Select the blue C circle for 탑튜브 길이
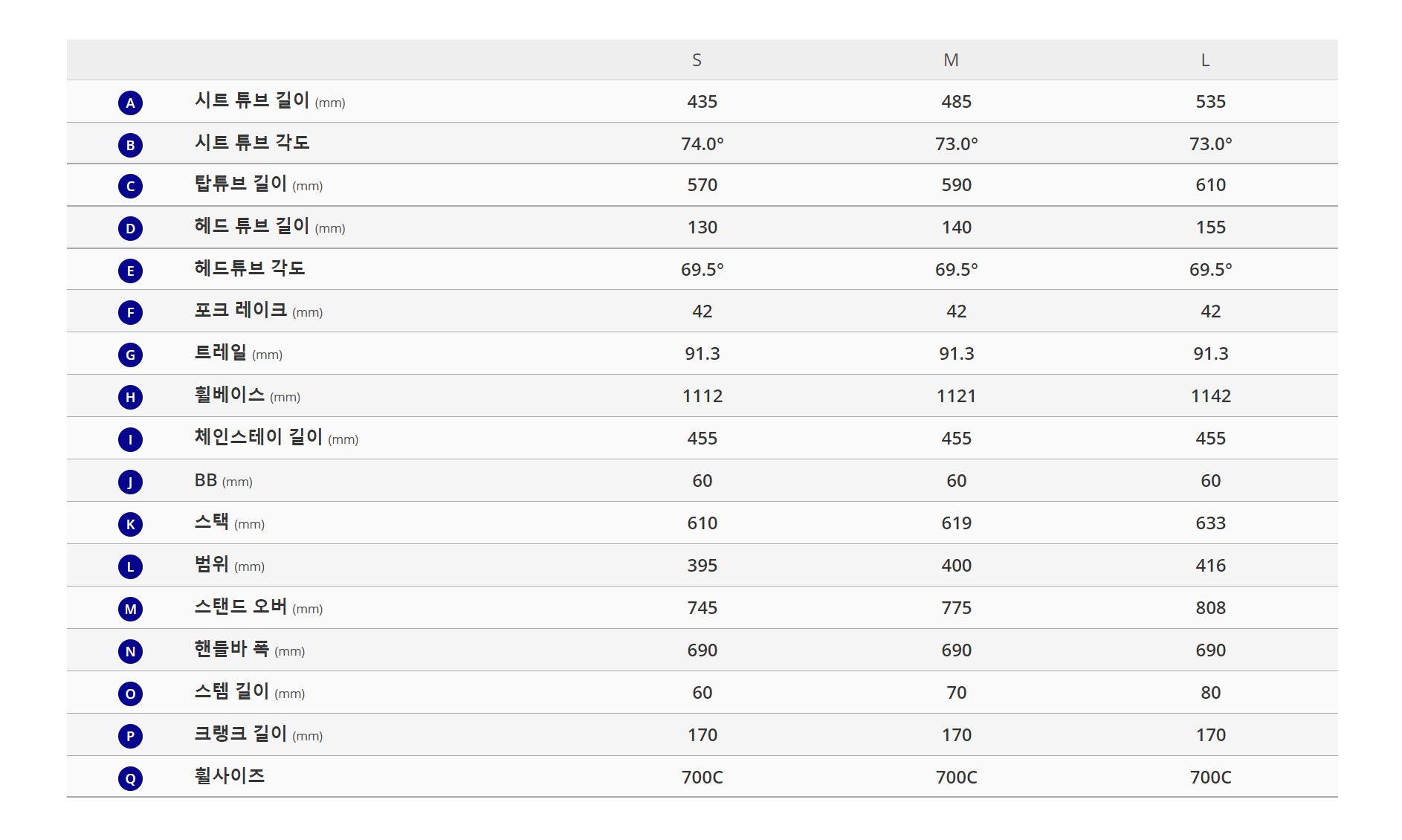The image size is (1402, 840). pos(130,186)
